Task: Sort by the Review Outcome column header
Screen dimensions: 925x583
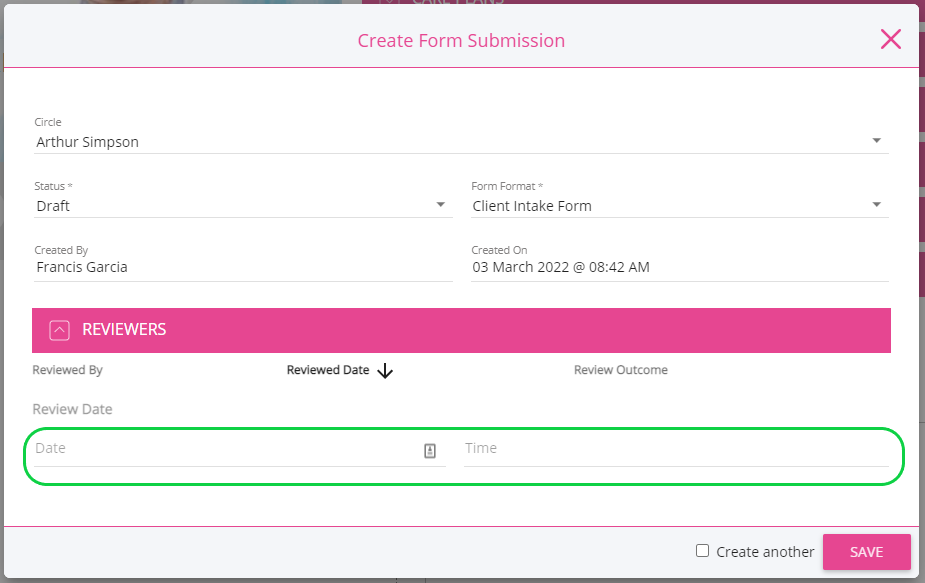Action: [x=620, y=370]
